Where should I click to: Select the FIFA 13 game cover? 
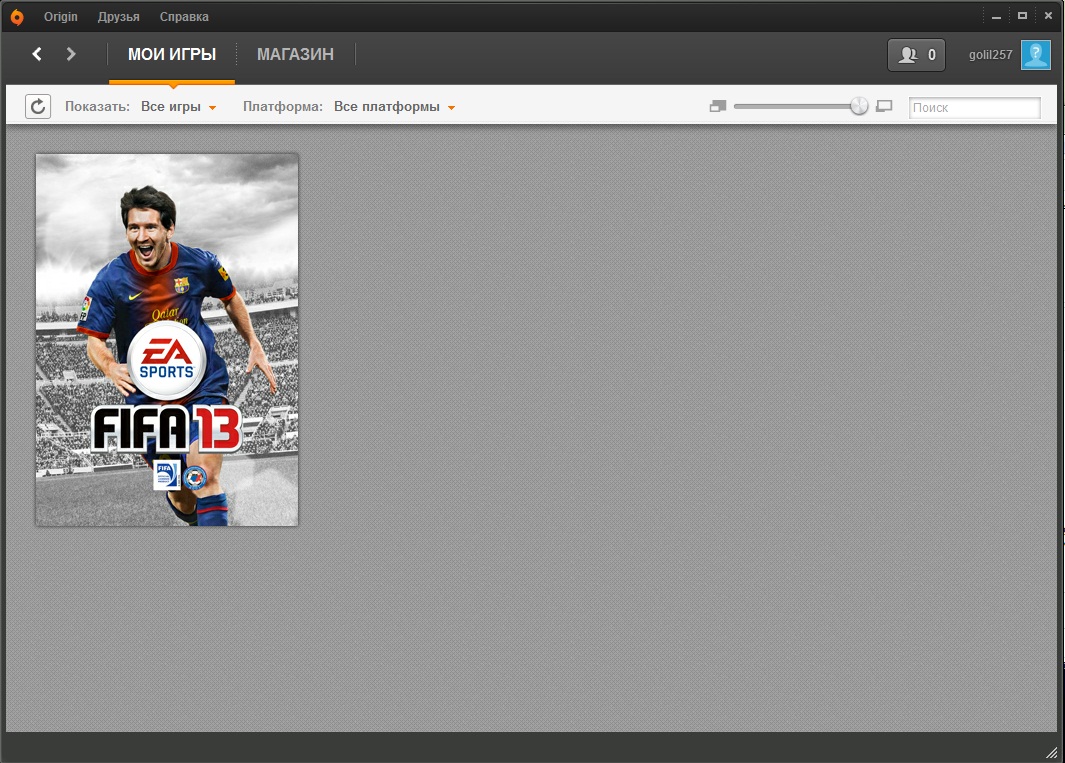[x=167, y=340]
